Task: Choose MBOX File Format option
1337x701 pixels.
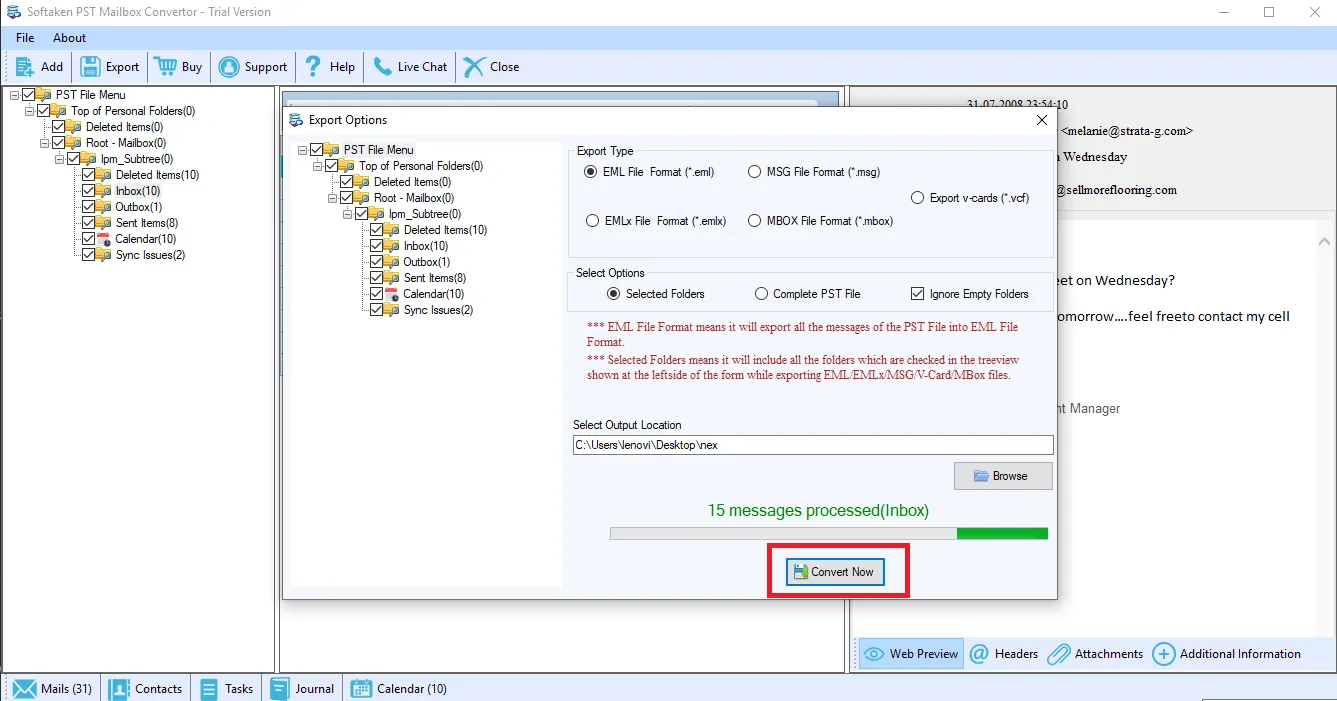Action: point(755,221)
